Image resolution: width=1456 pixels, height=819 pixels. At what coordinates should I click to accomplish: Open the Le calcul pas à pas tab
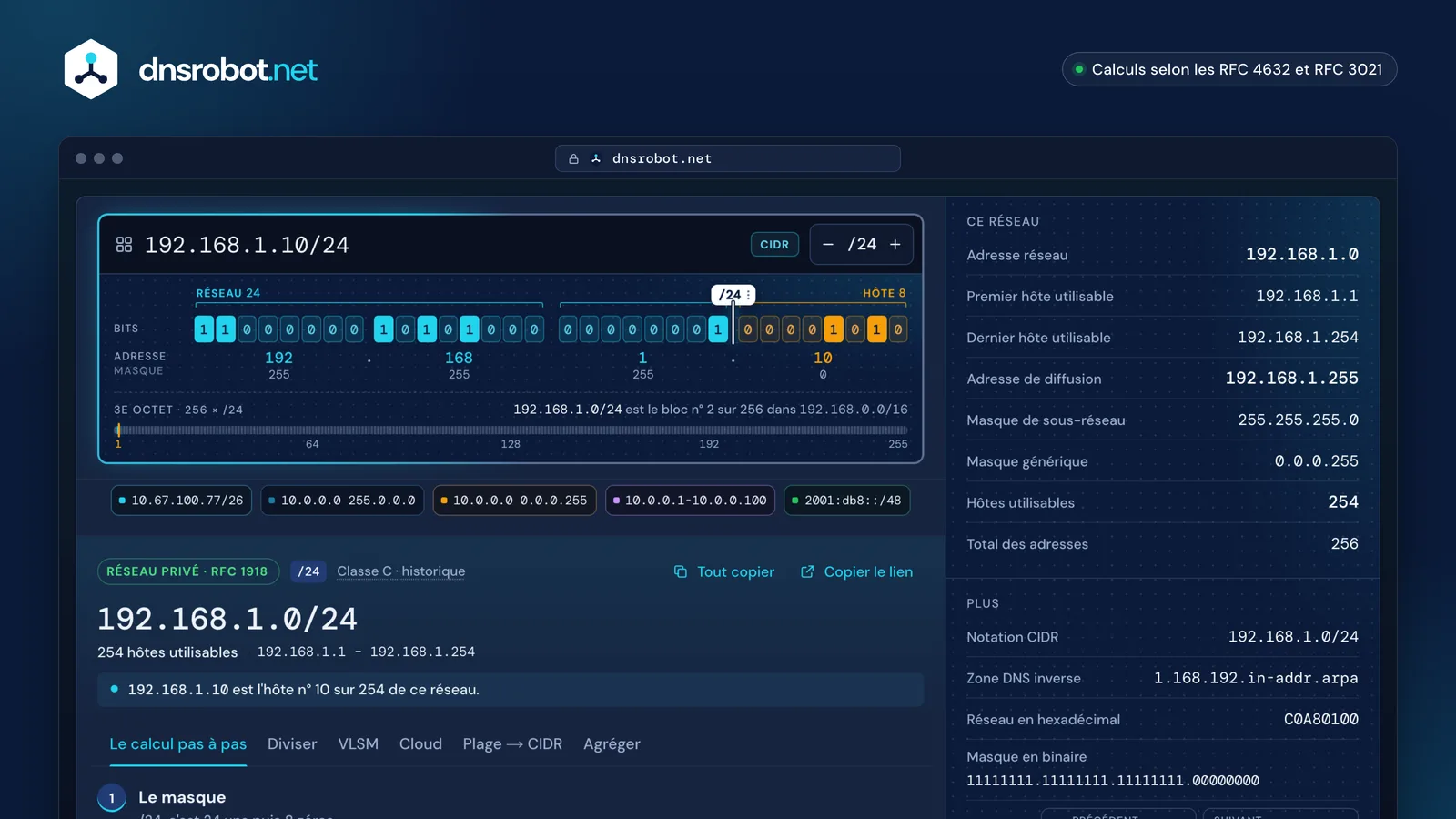click(178, 744)
